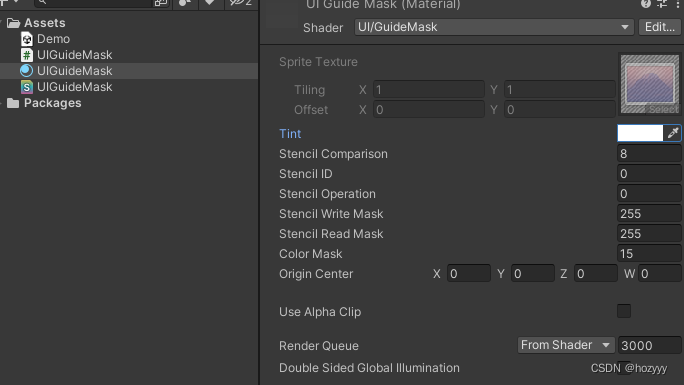684x385 pixels.
Task: Click the Stencil ID label
Action: point(306,174)
